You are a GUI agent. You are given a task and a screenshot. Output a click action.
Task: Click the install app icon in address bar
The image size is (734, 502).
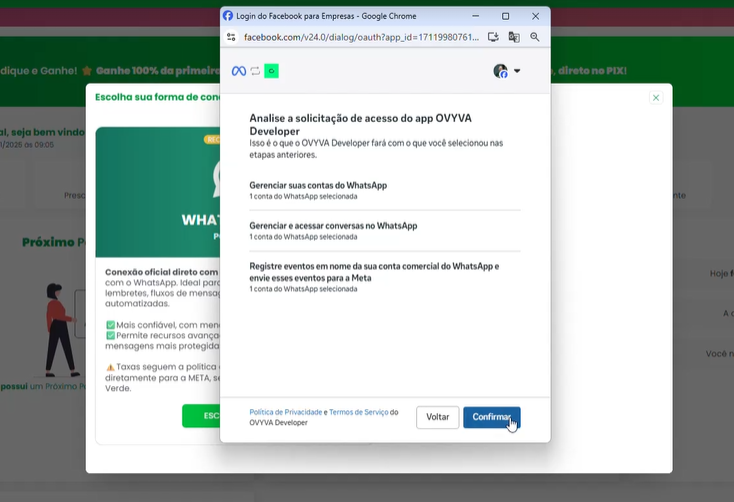[x=491, y=37]
